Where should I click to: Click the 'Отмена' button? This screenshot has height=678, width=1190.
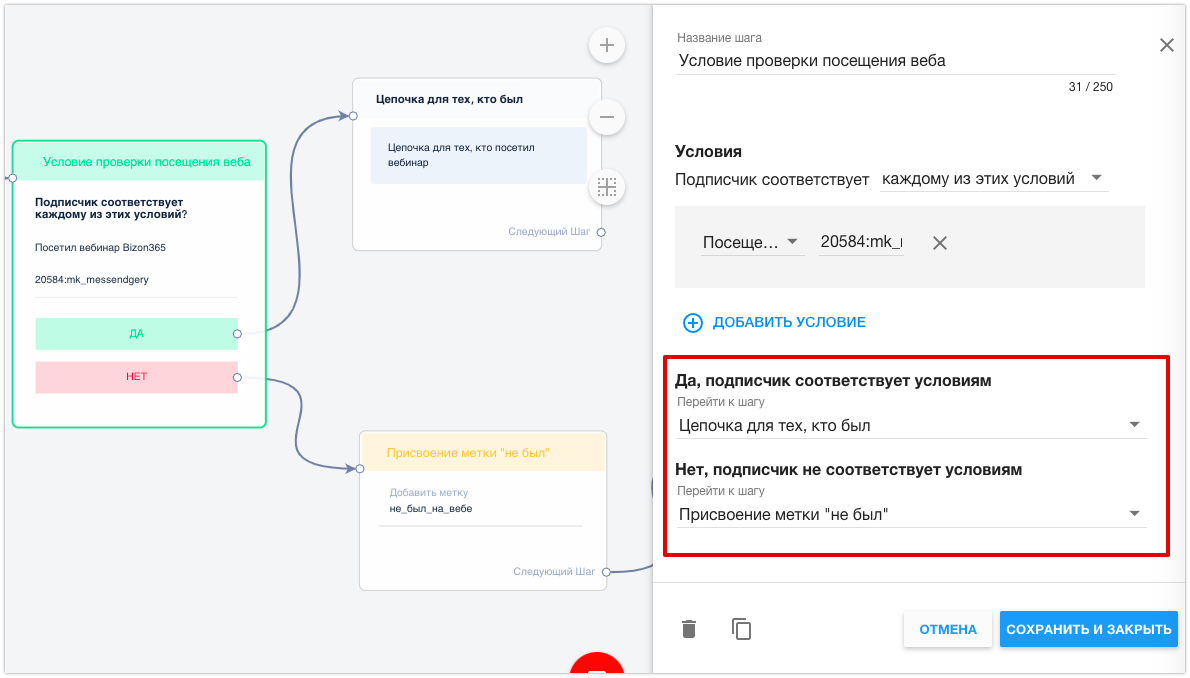[947, 629]
